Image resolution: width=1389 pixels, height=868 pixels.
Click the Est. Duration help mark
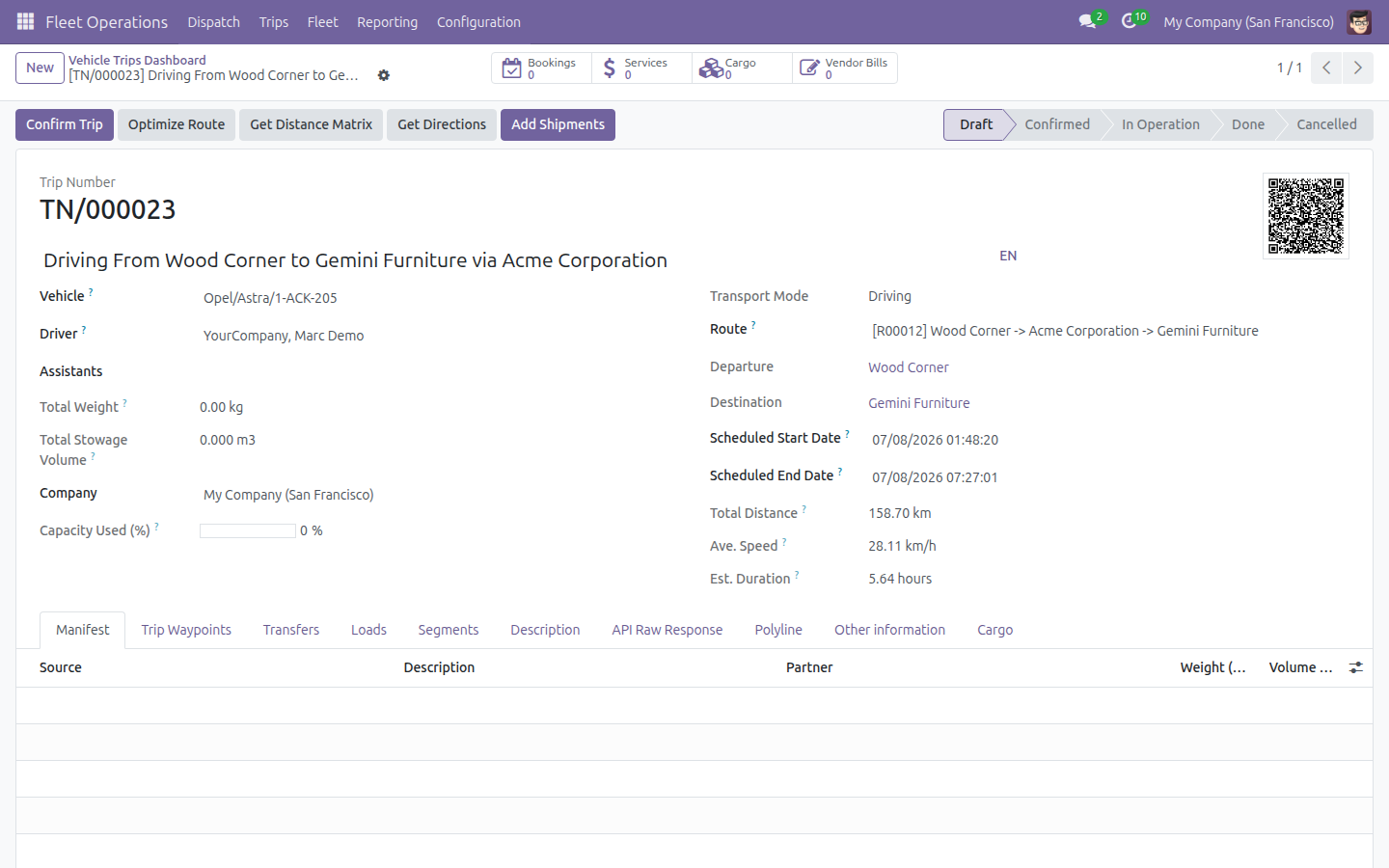point(797,574)
